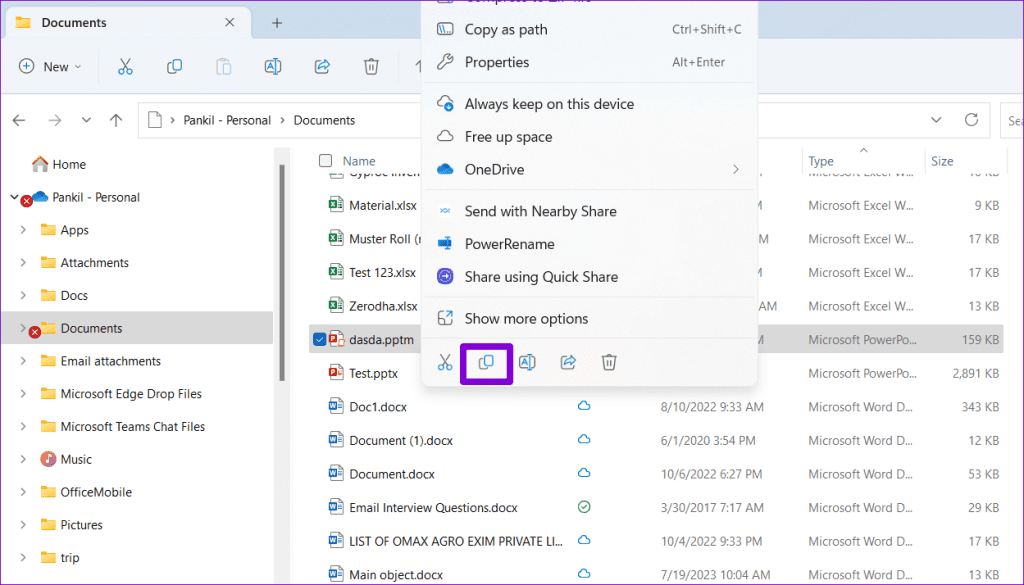Select the Cut scissors icon in the context menu

point(444,362)
